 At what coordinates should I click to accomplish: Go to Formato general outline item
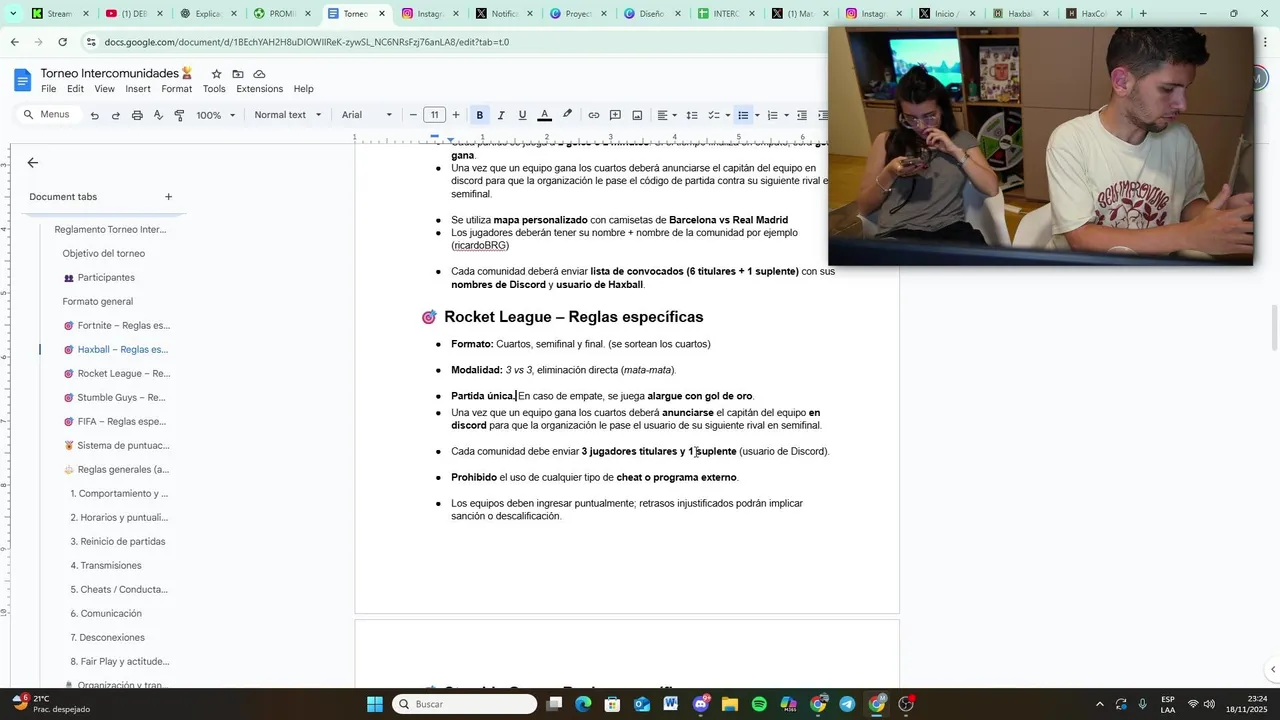click(x=98, y=302)
